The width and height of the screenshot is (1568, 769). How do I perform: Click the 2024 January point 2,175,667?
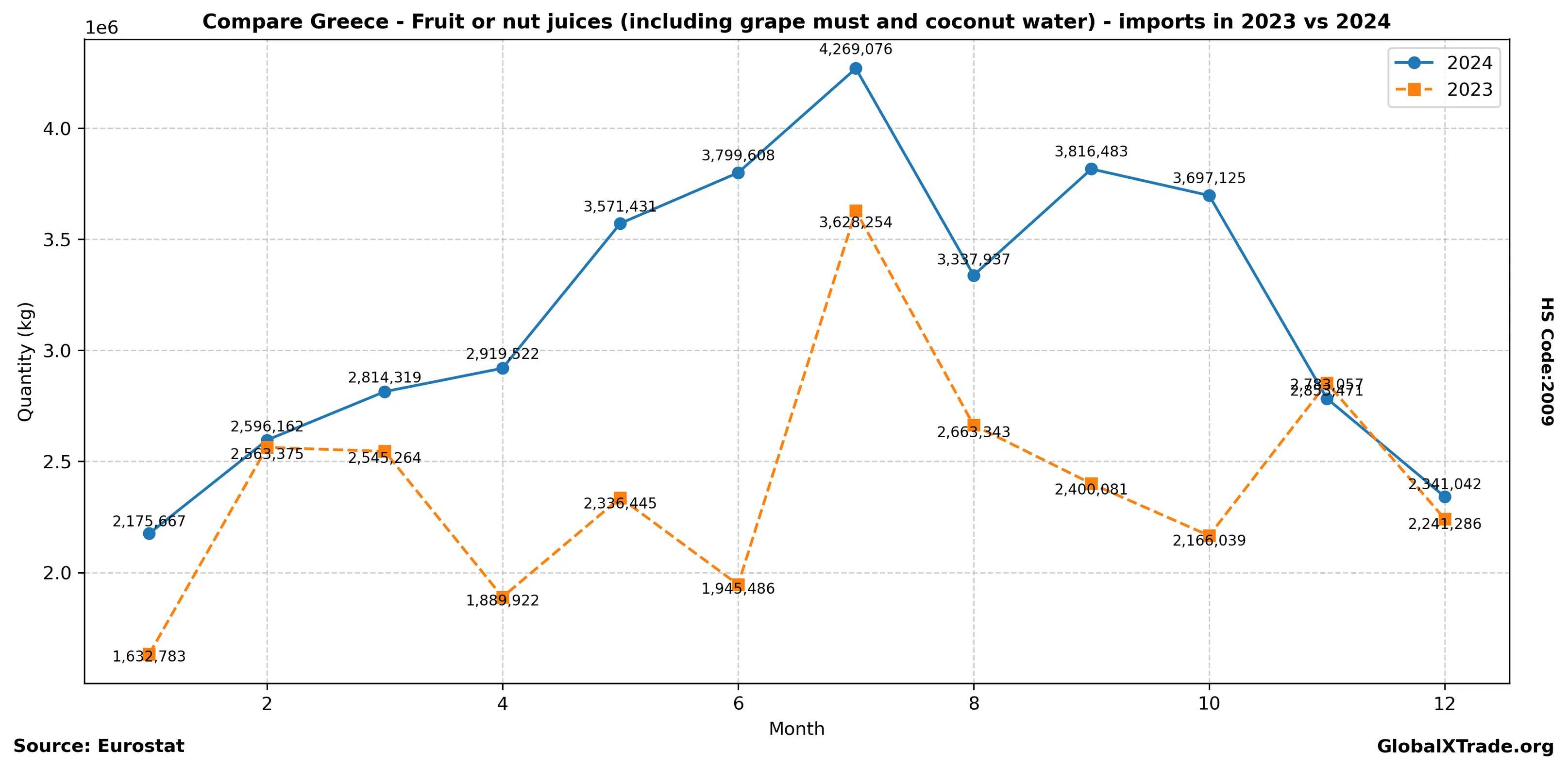(149, 533)
